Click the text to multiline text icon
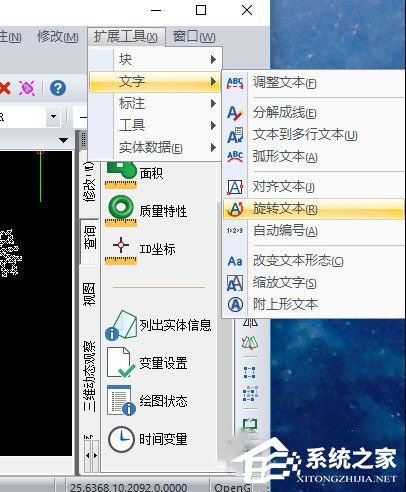406x492 pixels. [235, 135]
